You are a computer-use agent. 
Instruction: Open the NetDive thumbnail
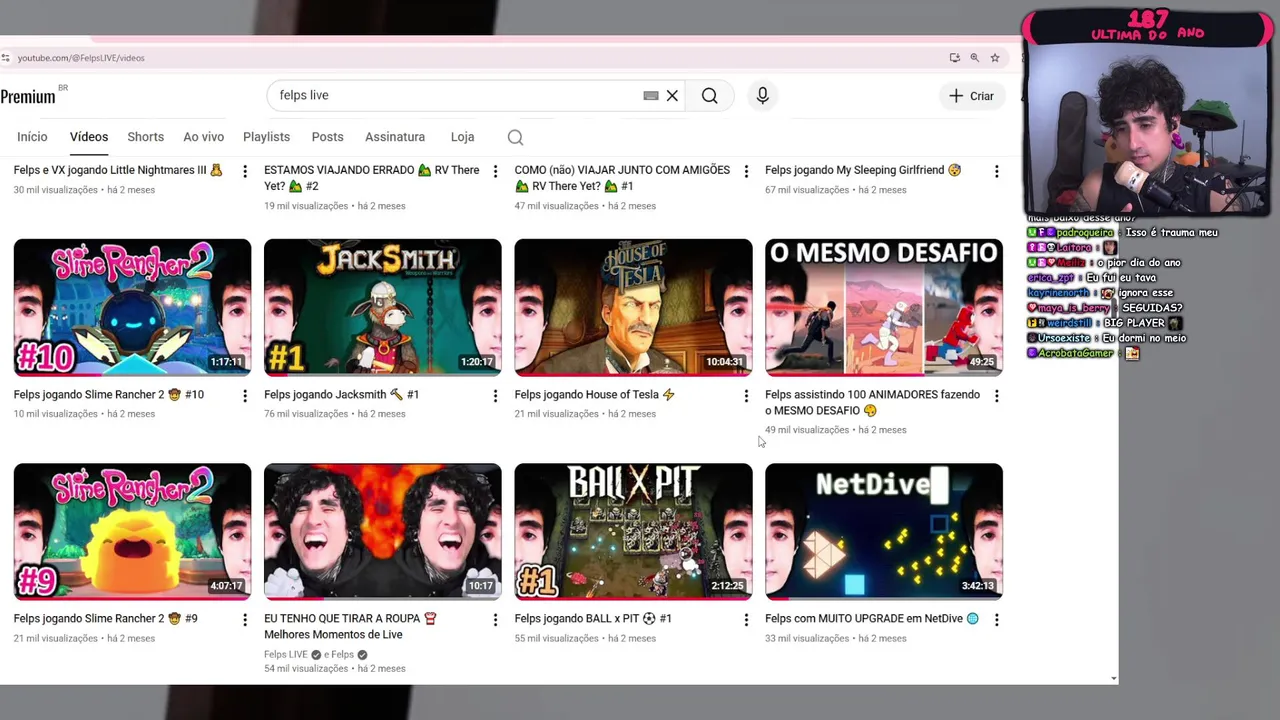(x=884, y=531)
